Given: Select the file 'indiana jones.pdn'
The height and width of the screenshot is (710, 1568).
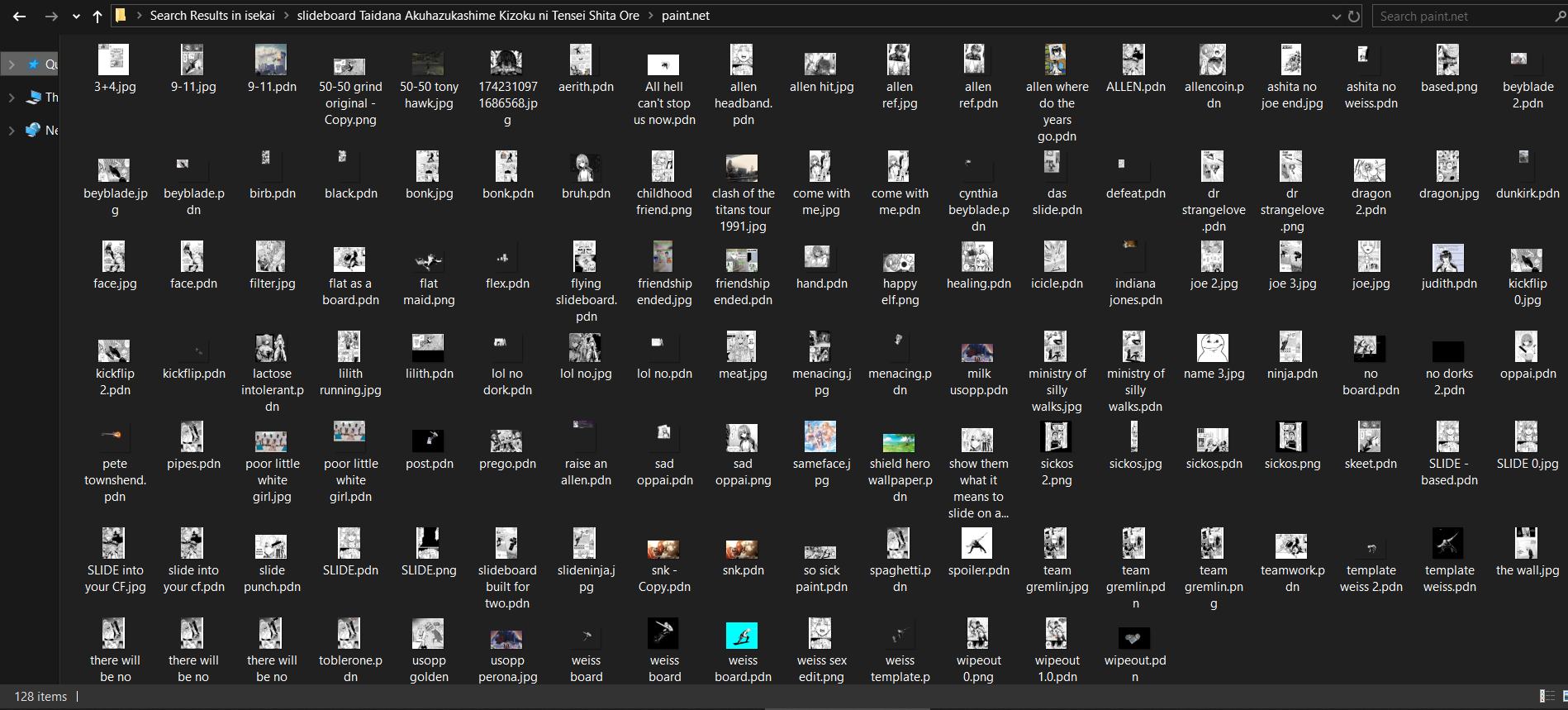Looking at the screenshot, I should (1135, 274).
